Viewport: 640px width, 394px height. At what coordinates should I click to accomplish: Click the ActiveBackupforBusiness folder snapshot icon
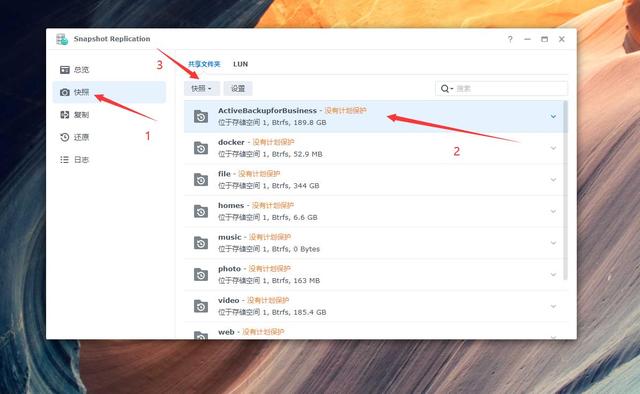[x=201, y=117]
